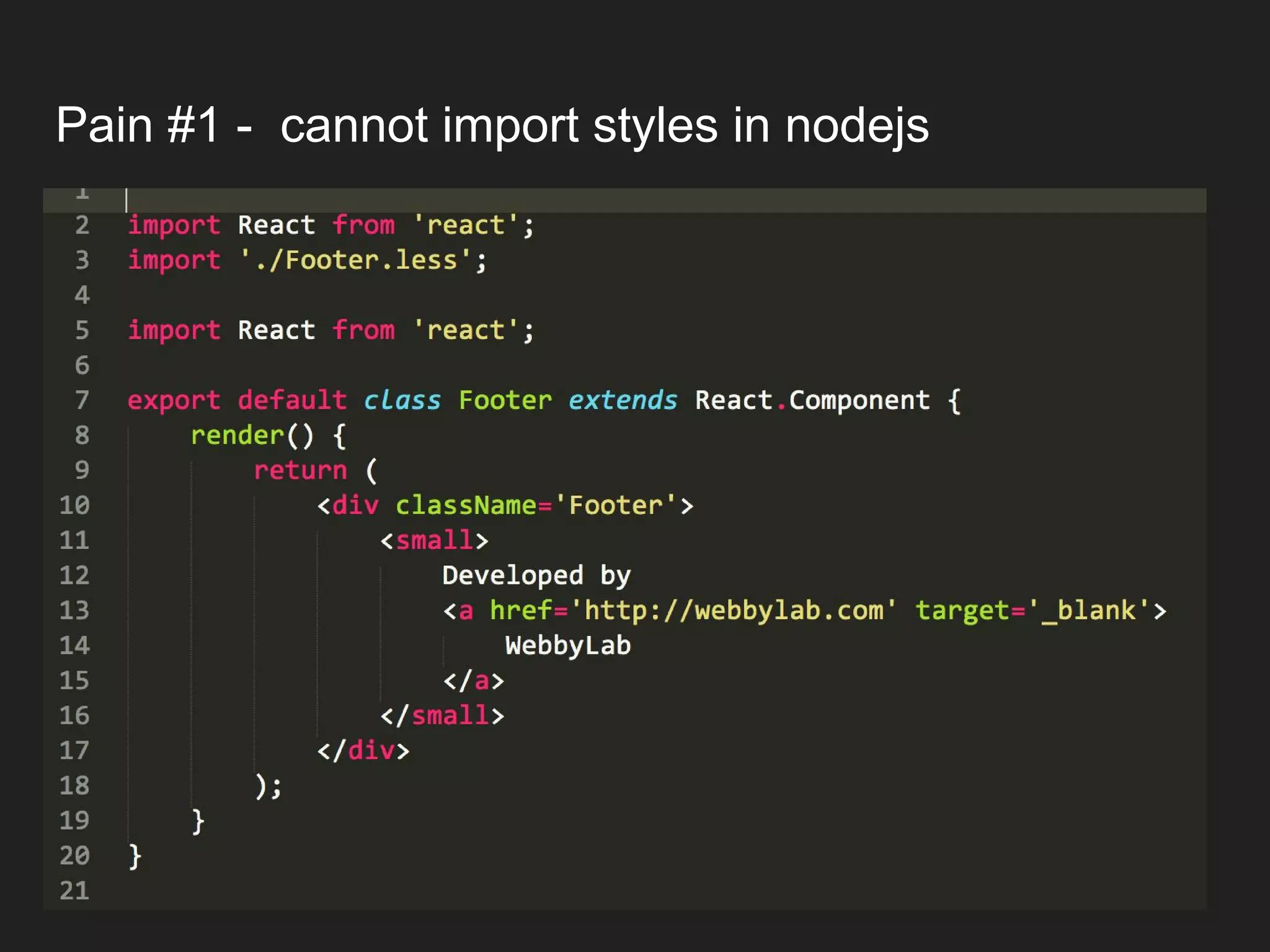This screenshot has width=1270, height=952.
Task: Click the 'http://webbylab.com' href string
Action: tap(734, 610)
